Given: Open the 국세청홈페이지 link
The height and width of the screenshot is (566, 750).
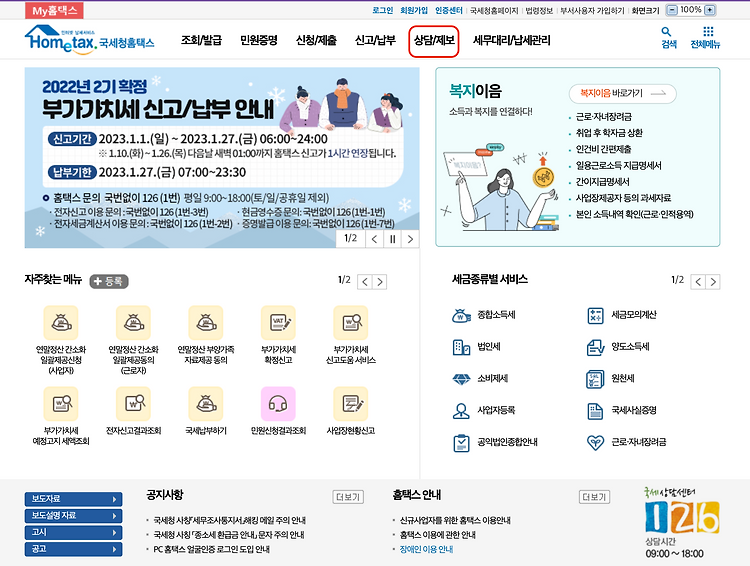Looking at the screenshot, I should coord(494,10).
